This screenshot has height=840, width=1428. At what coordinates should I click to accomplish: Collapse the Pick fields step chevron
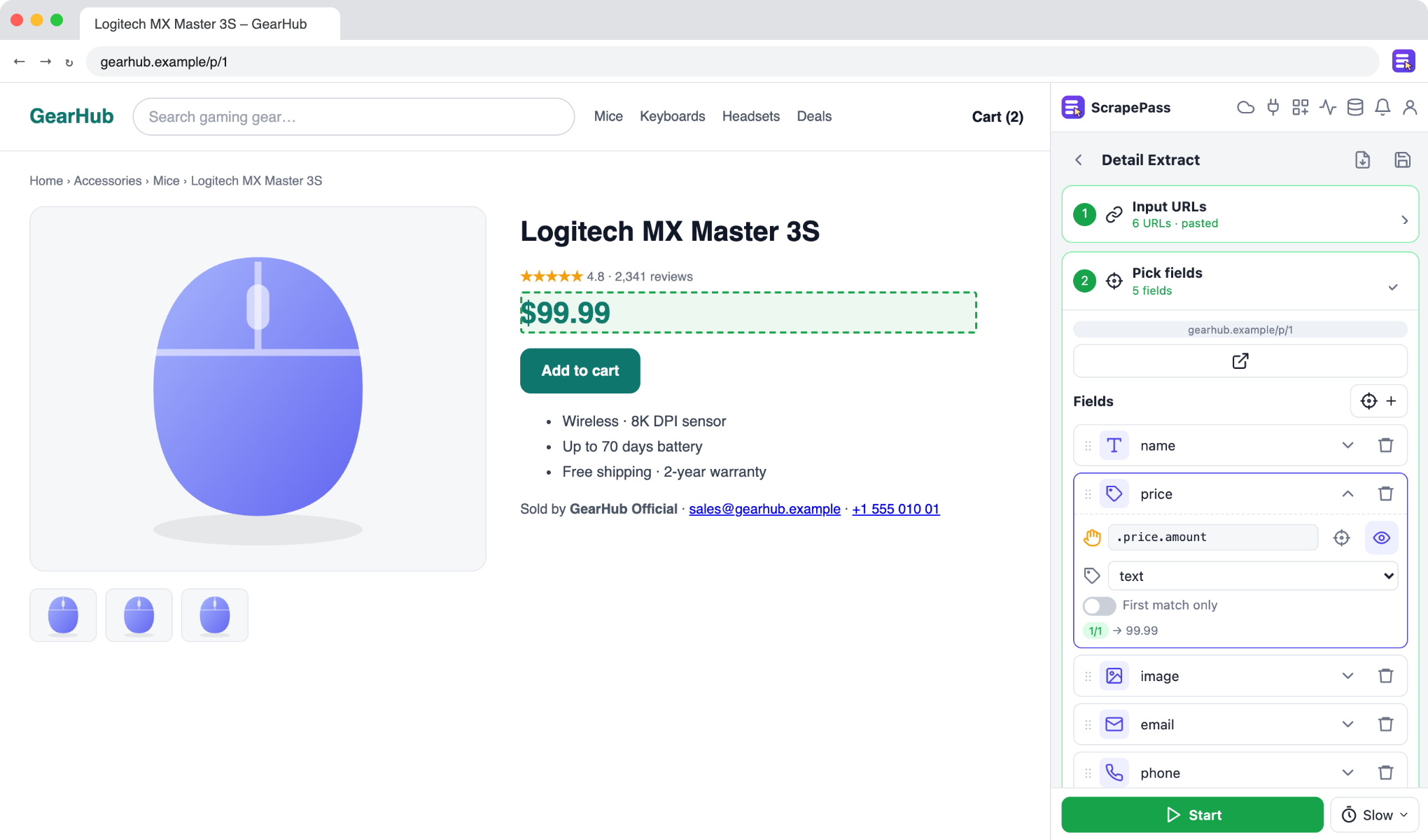1392,287
